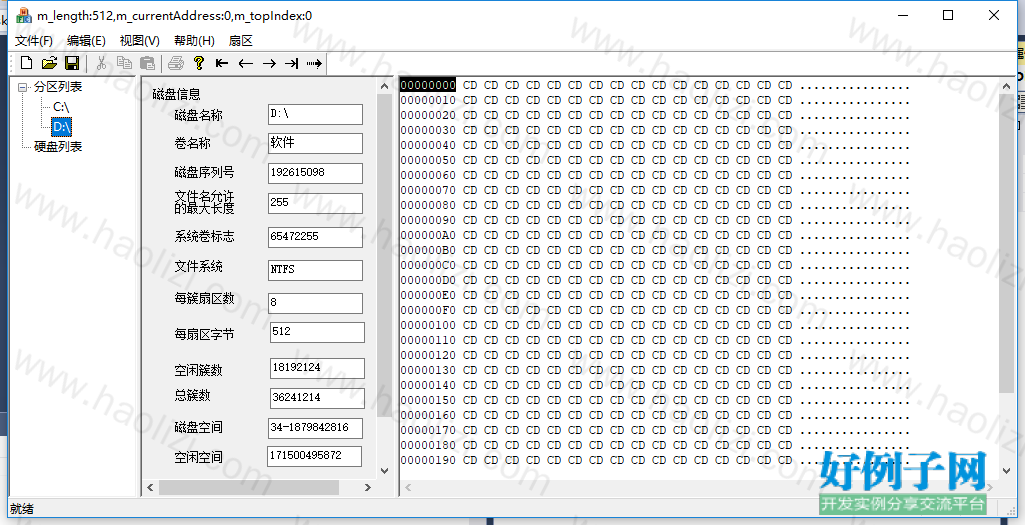
Task: Click info panel scroll-up arrow
Action: pyautogui.click(x=384, y=86)
